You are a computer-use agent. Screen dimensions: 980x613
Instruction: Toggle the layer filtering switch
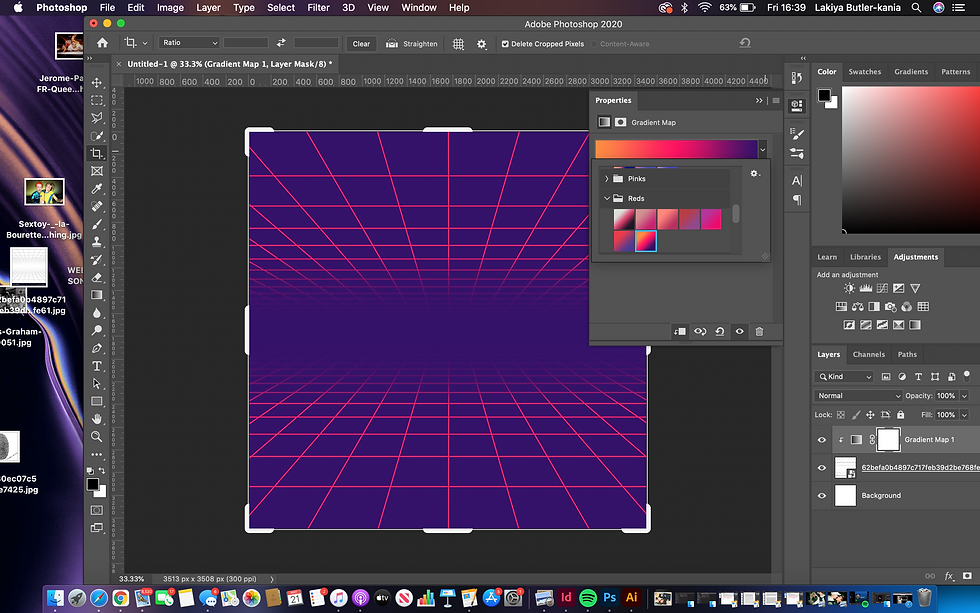coord(967,375)
